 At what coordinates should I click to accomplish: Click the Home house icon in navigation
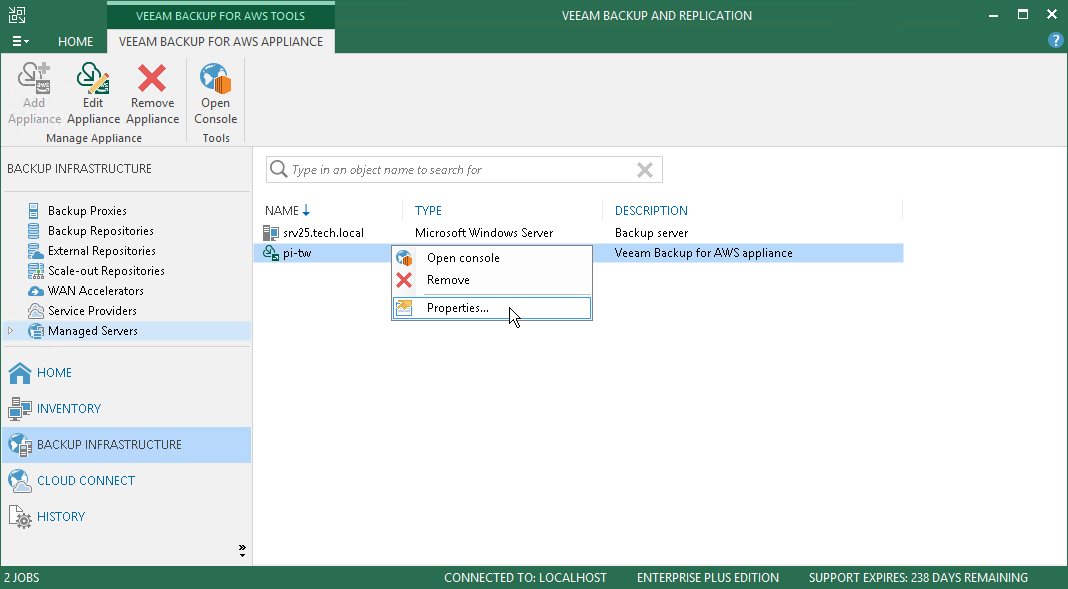(x=20, y=372)
